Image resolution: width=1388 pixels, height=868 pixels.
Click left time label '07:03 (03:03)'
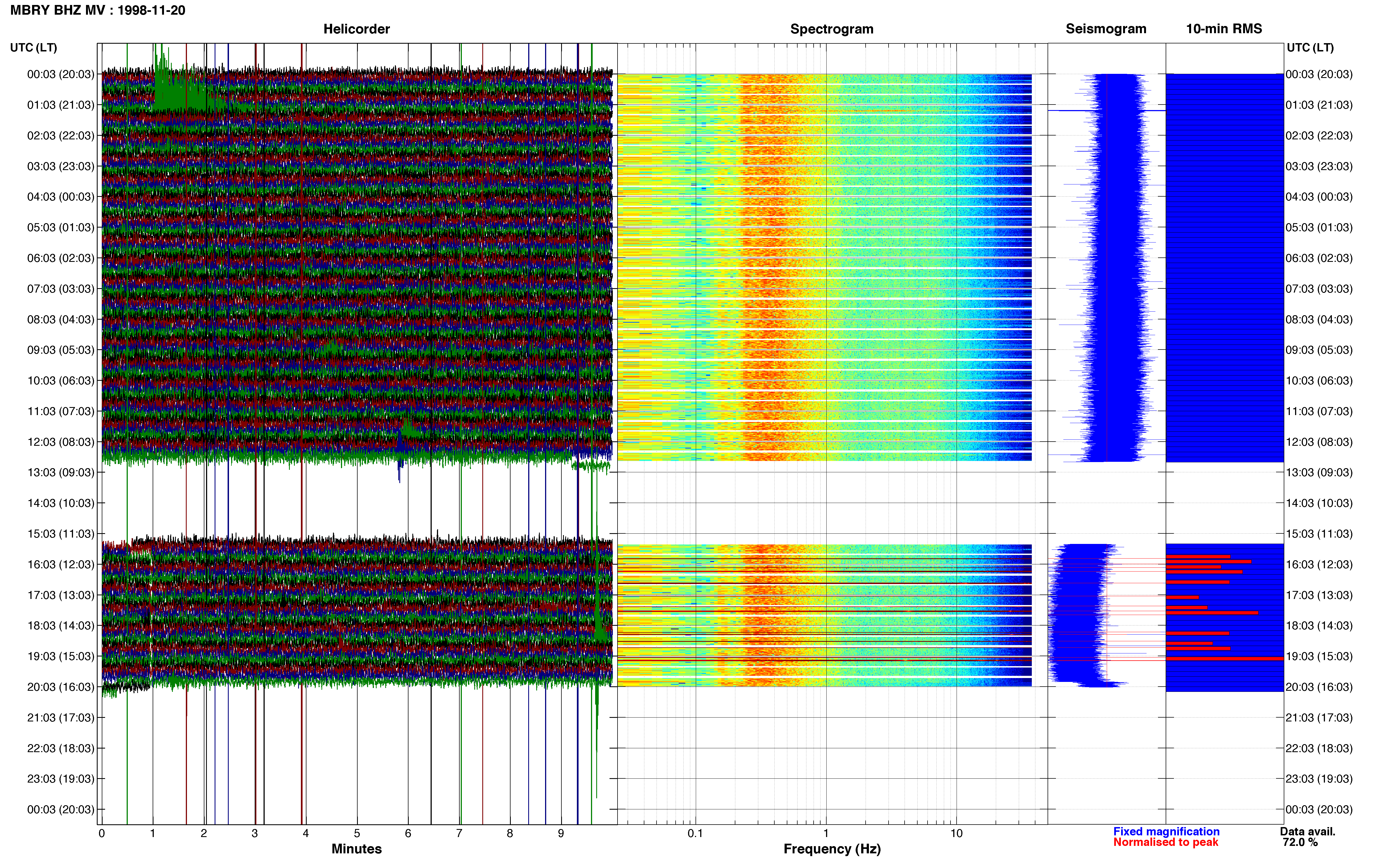click(60, 289)
